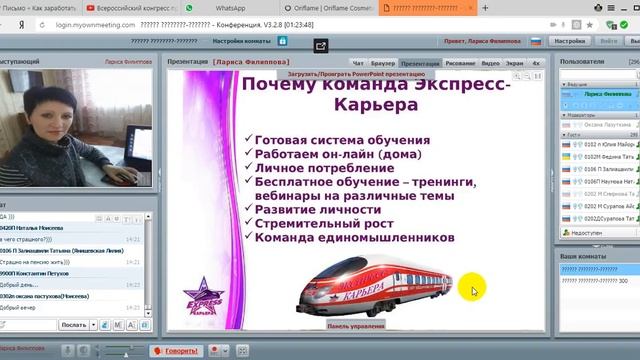The height and width of the screenshot is (360, 640).
Task: Click the 'A' font size icon in chat
Action: 131,325
